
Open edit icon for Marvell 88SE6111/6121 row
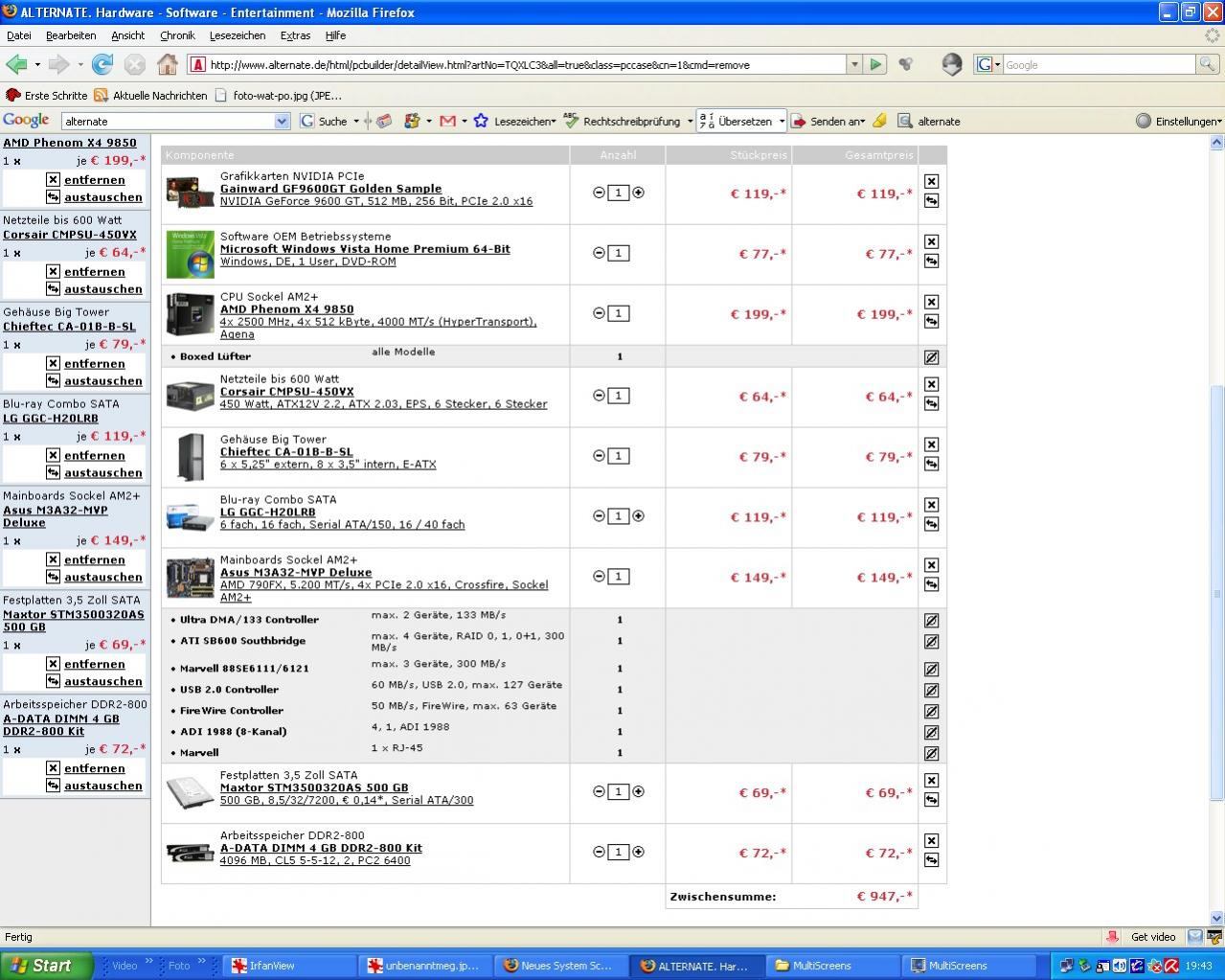[x=931, y=669]
